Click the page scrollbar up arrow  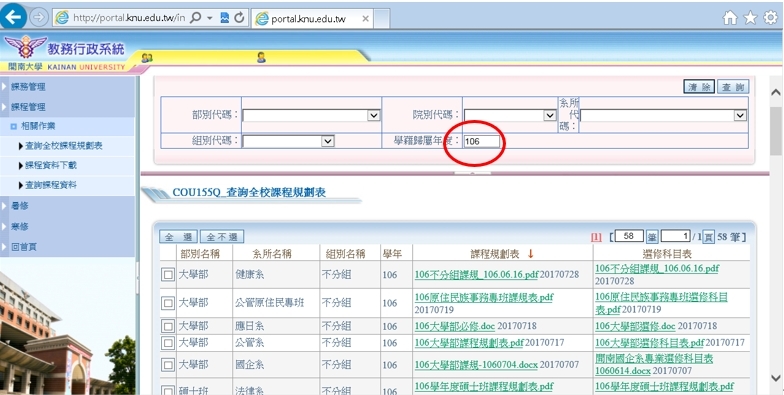(x=776, y=92)
